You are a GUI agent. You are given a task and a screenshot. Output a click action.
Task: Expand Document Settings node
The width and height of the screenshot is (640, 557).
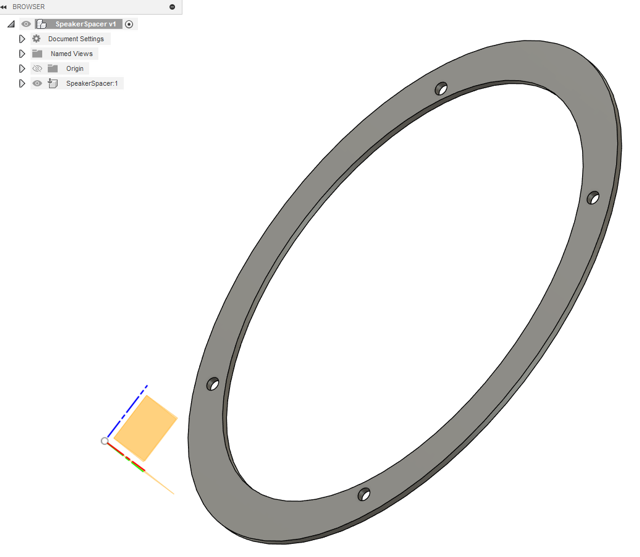pos(22,39)
